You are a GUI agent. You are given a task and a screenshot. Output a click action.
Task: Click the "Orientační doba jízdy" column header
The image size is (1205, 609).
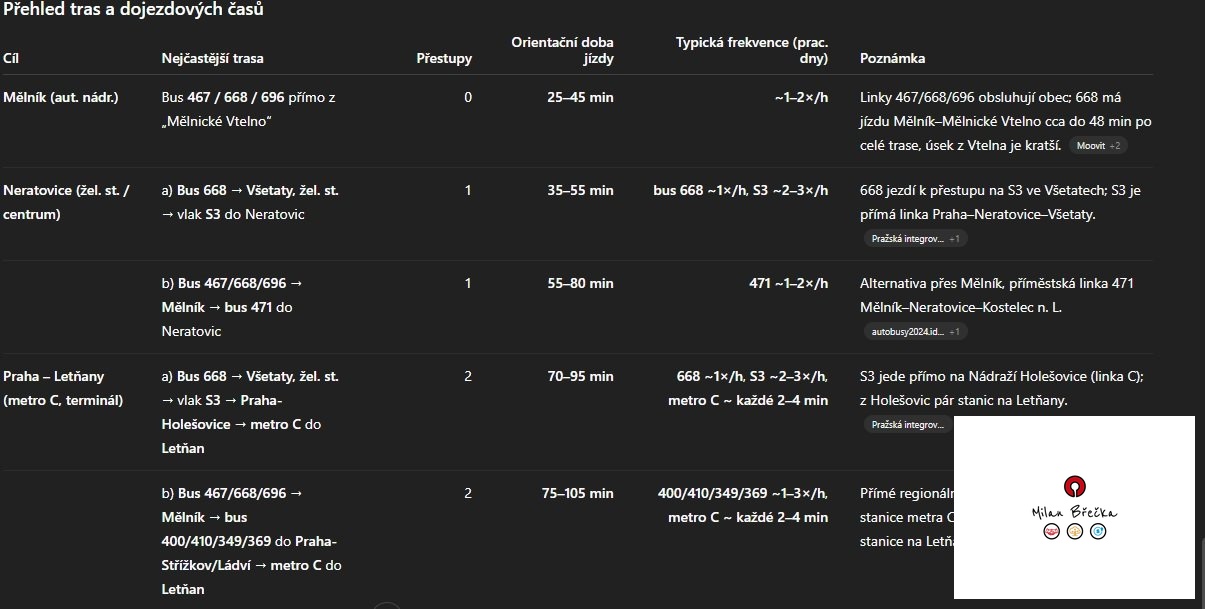point(562,50)
